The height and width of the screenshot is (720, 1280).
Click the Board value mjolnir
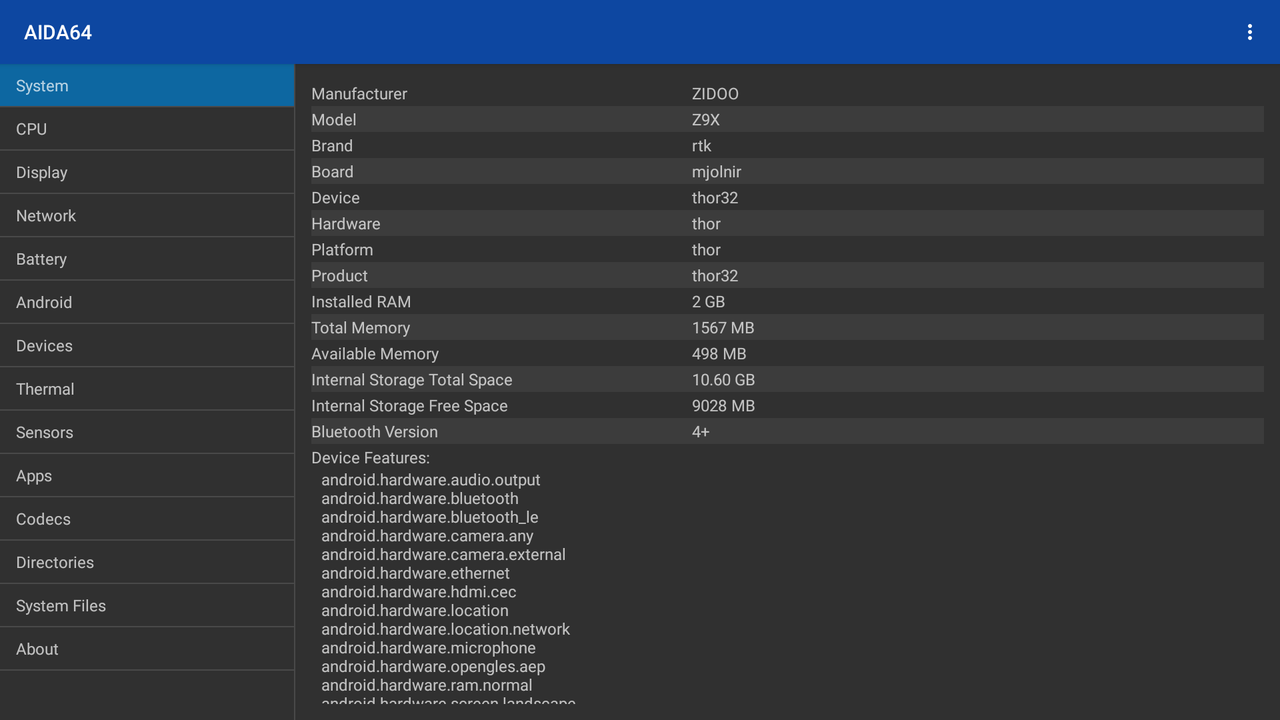tap(716, 172)
